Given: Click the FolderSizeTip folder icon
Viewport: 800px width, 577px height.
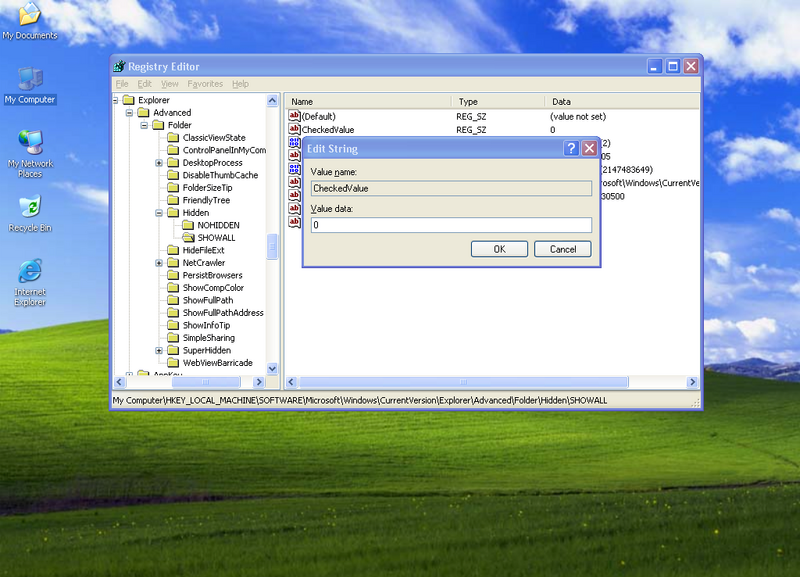Looking at the screenshot, I should (173, 187).
